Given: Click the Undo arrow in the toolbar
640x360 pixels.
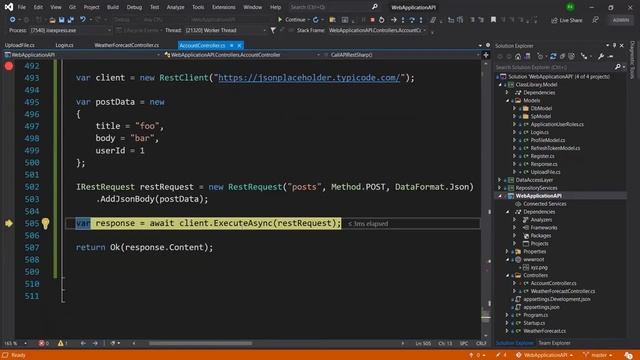Looking at the screenshot, I should click(82, 20).
